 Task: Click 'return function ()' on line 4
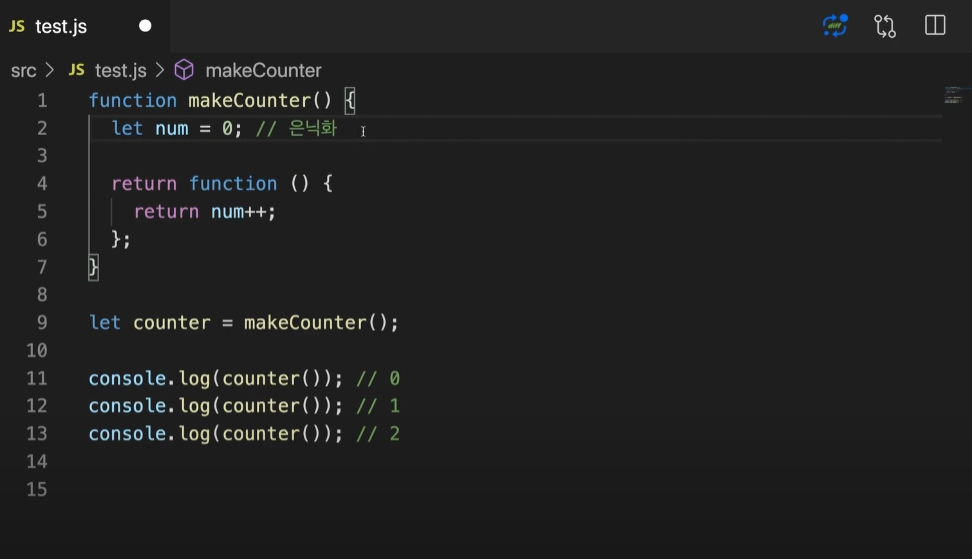pyautogui.click(x=210, y=183)
